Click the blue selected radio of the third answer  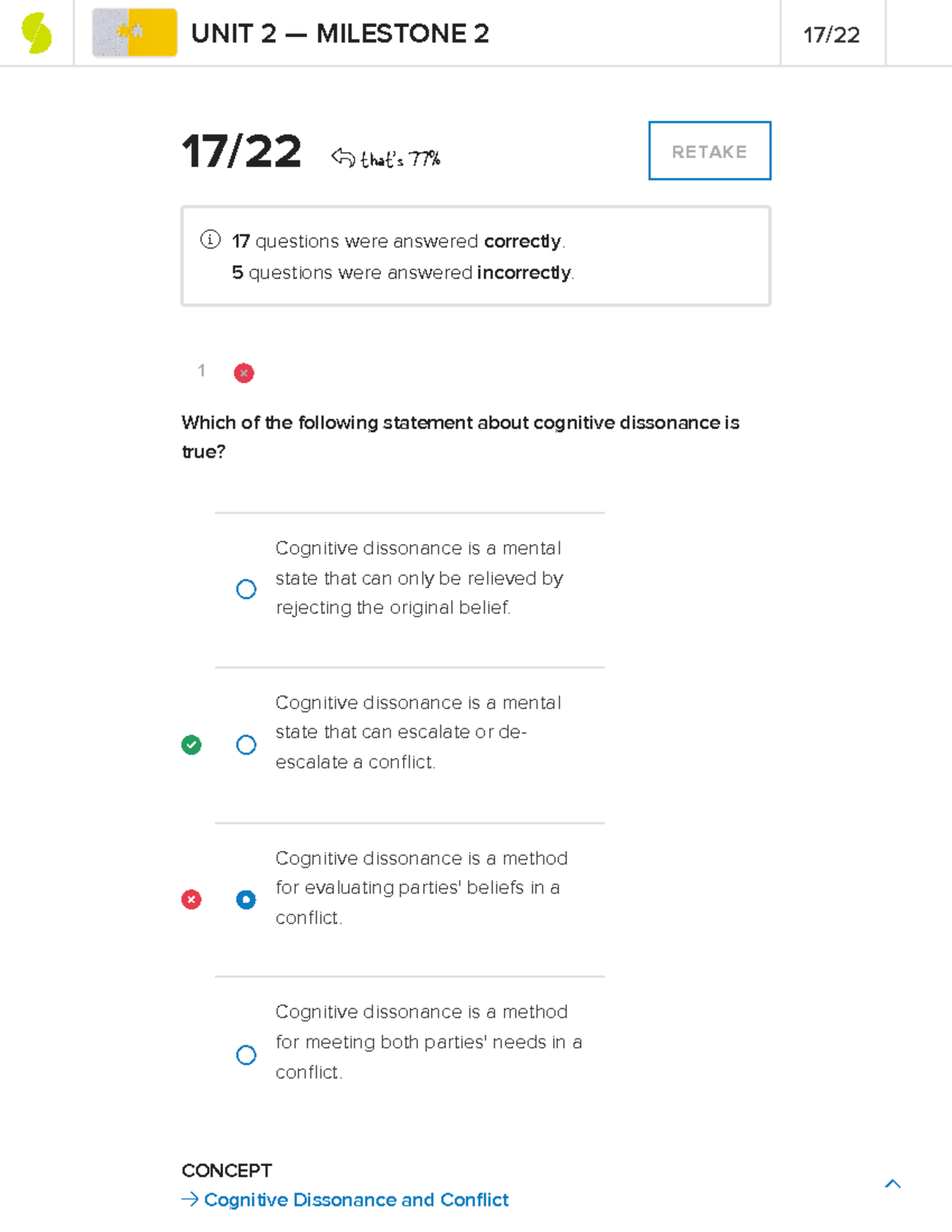tap(246, 899)
